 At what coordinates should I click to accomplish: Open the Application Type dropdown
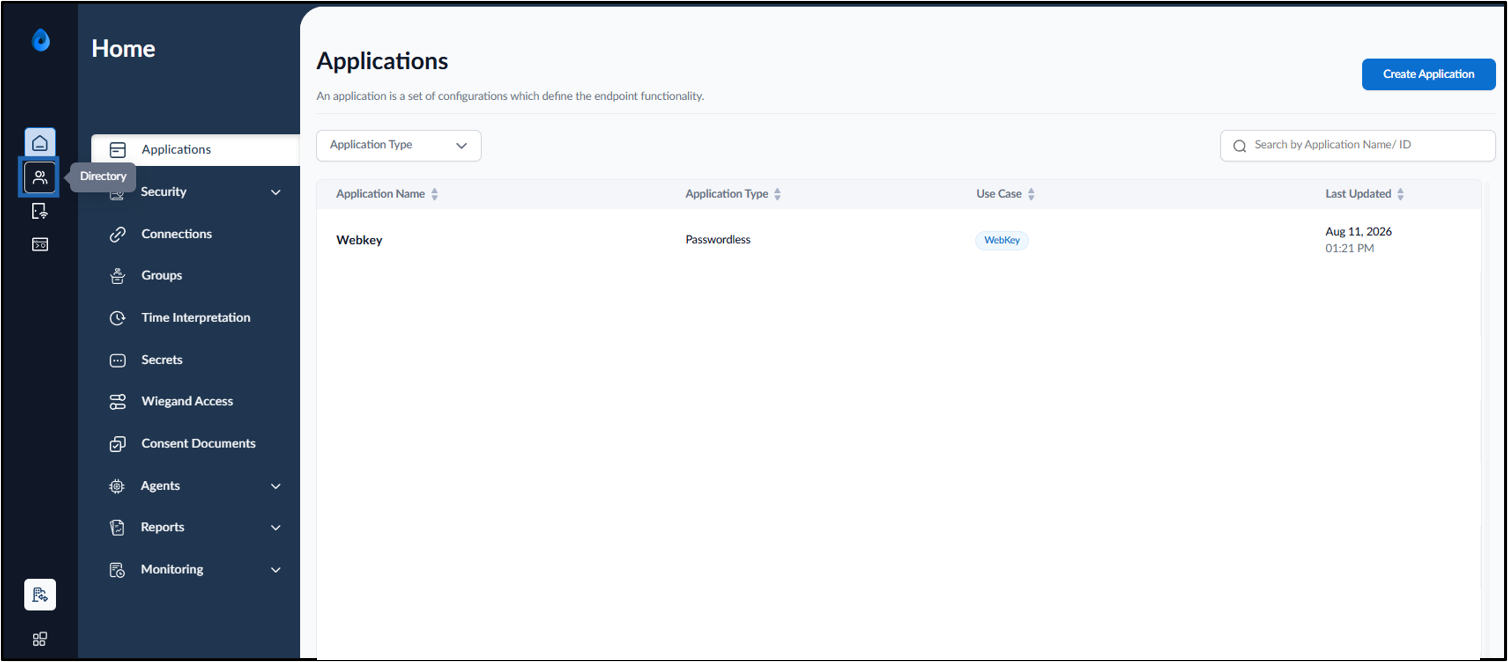(399, 145)
